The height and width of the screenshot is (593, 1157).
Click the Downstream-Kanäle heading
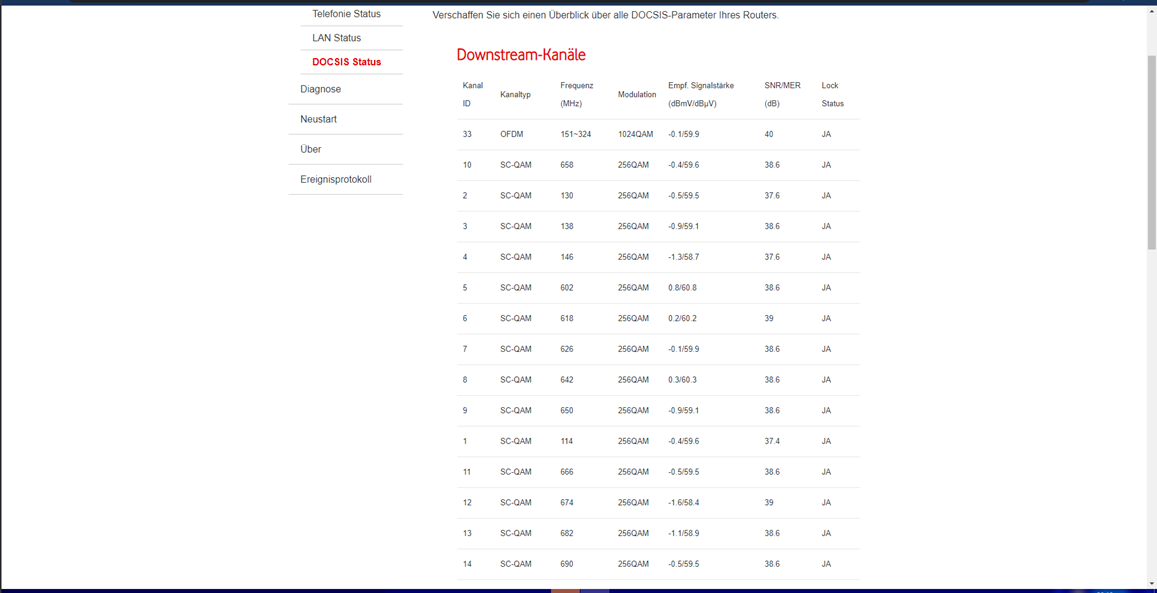coord(521,55)
